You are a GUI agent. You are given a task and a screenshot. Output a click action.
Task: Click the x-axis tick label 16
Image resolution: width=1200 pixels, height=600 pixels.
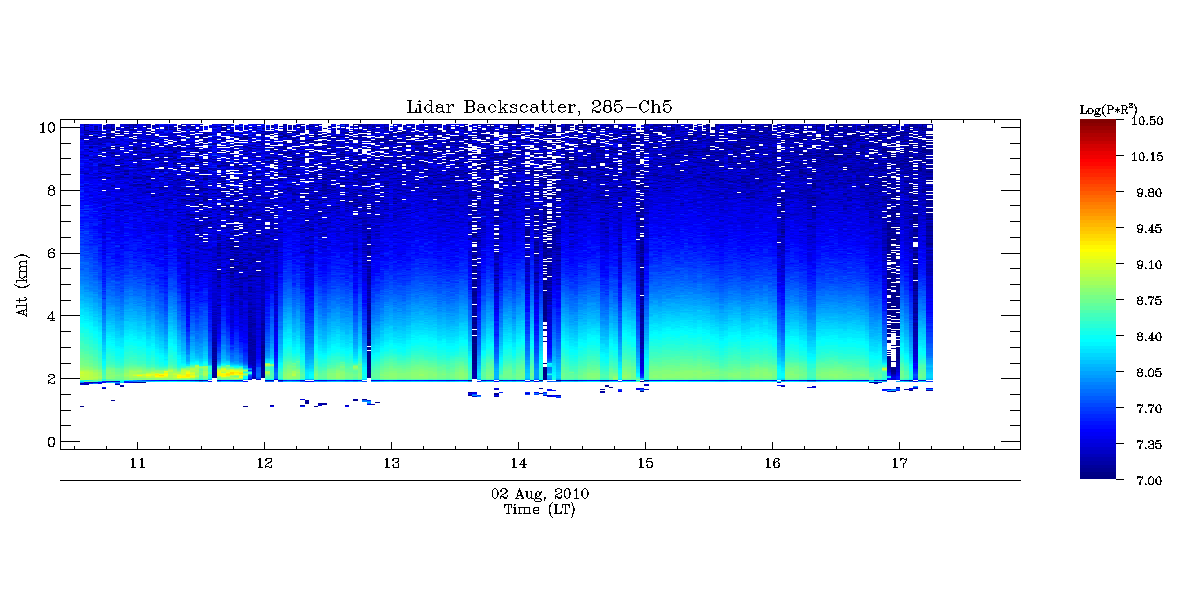click(772, 463)
